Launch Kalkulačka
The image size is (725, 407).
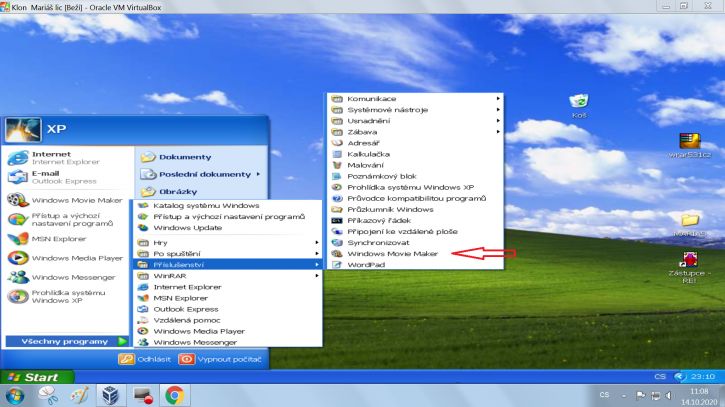415,154
